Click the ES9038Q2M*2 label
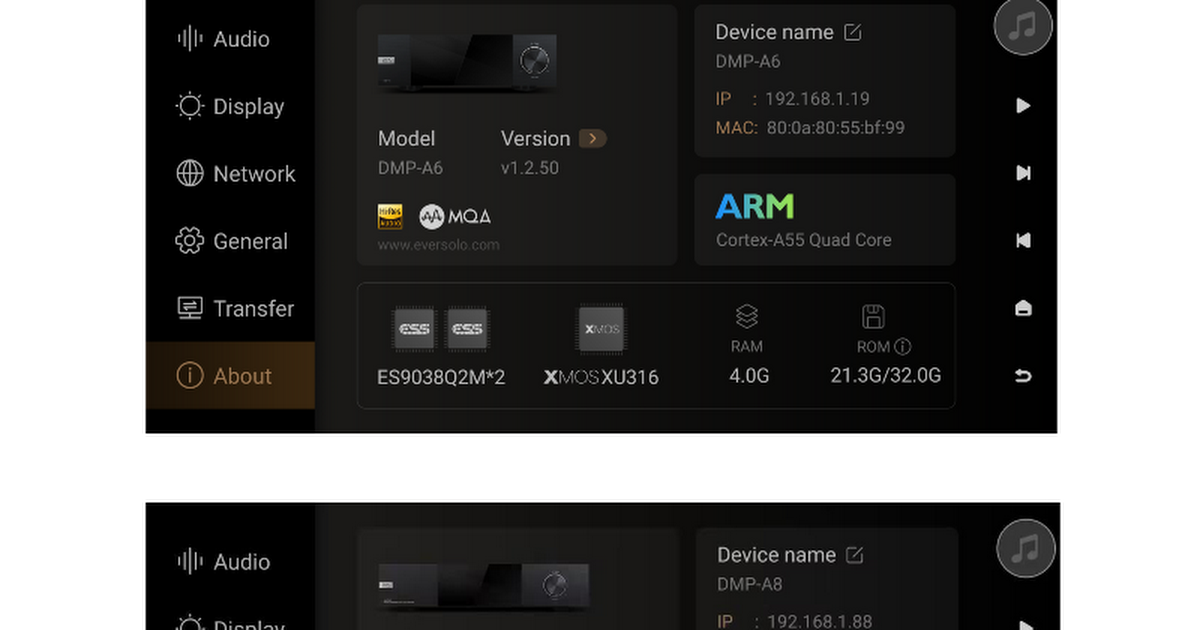The width and height of the screenshot is (1200, 630). (x=441, y=377)
